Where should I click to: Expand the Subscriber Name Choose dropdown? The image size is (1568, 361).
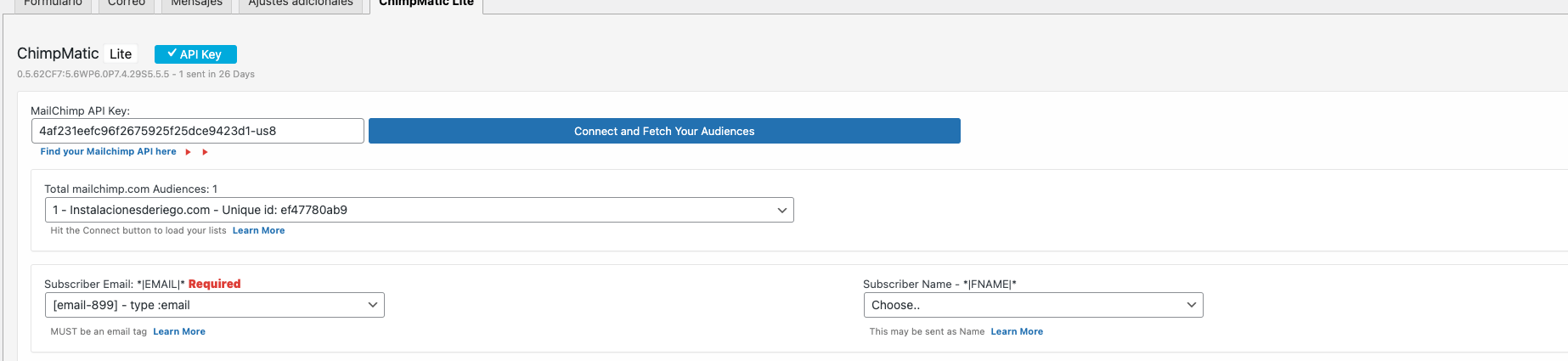[x=1033, y=305]
